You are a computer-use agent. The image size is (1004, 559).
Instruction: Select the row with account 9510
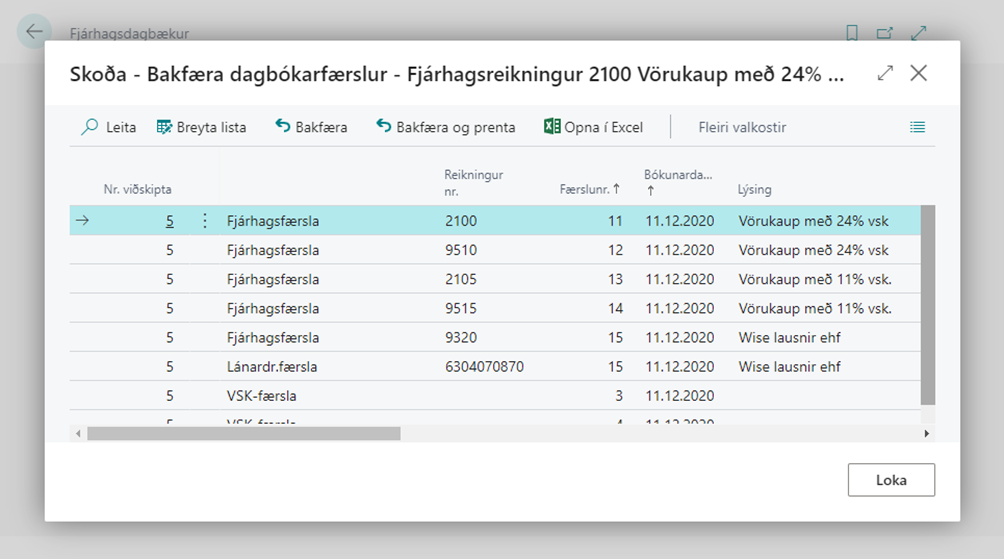461,250
